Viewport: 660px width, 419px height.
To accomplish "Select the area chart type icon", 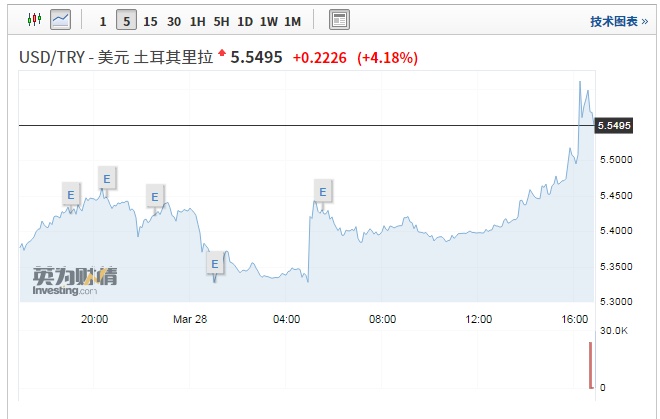I will (x=61, y=20).
